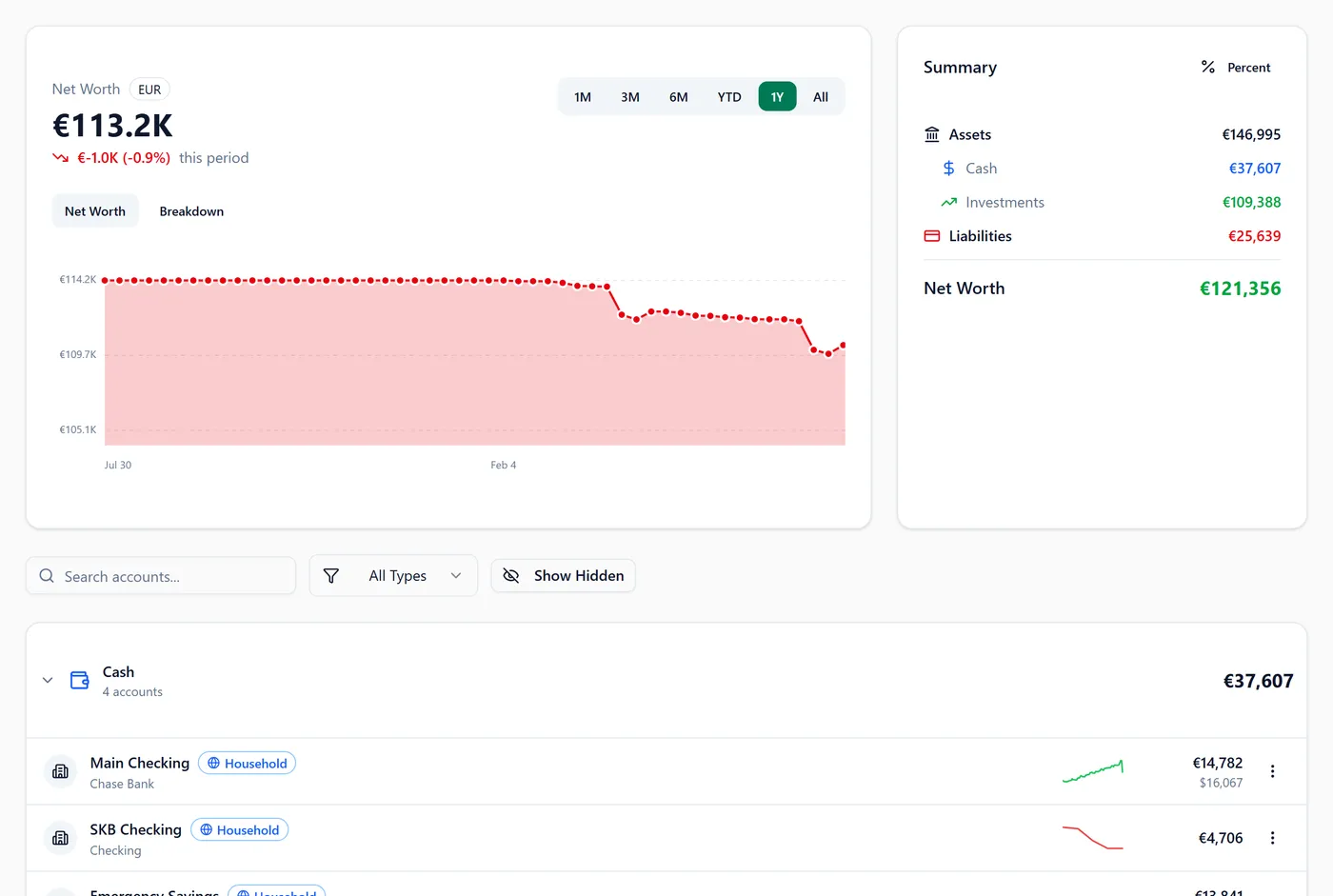Click the Chase Bank subtitle
This screenshot has height=896, width=1333.
click(122, 784)
